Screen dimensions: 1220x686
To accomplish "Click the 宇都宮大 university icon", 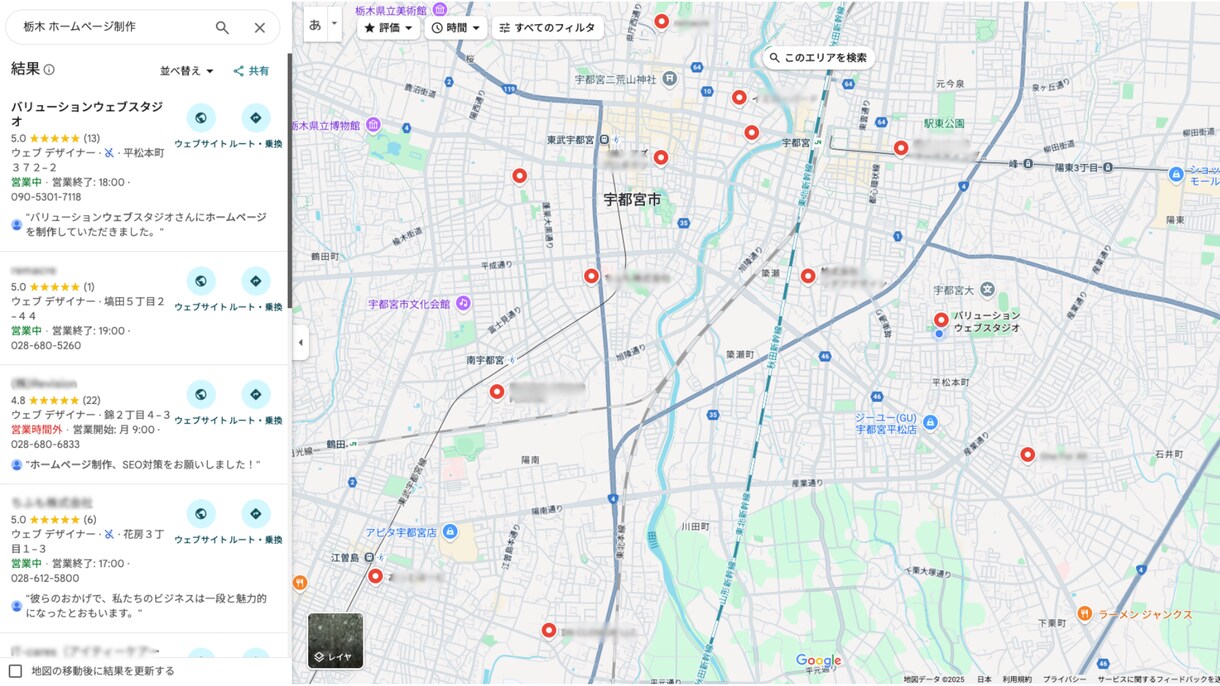I will [x=988, y=290].
